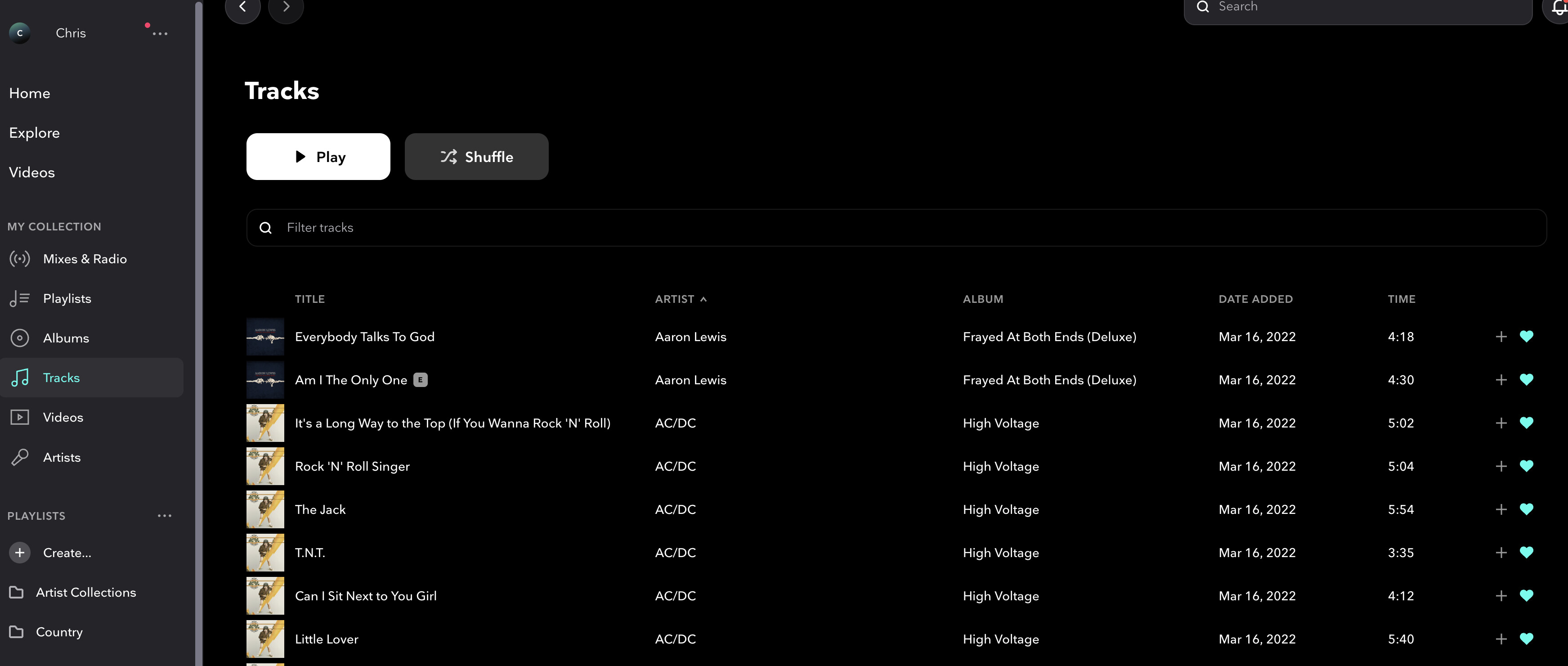Click the sidebar vertical scrollbar
This screenshot has height=666, width=1568.
(x=198, y=333)
